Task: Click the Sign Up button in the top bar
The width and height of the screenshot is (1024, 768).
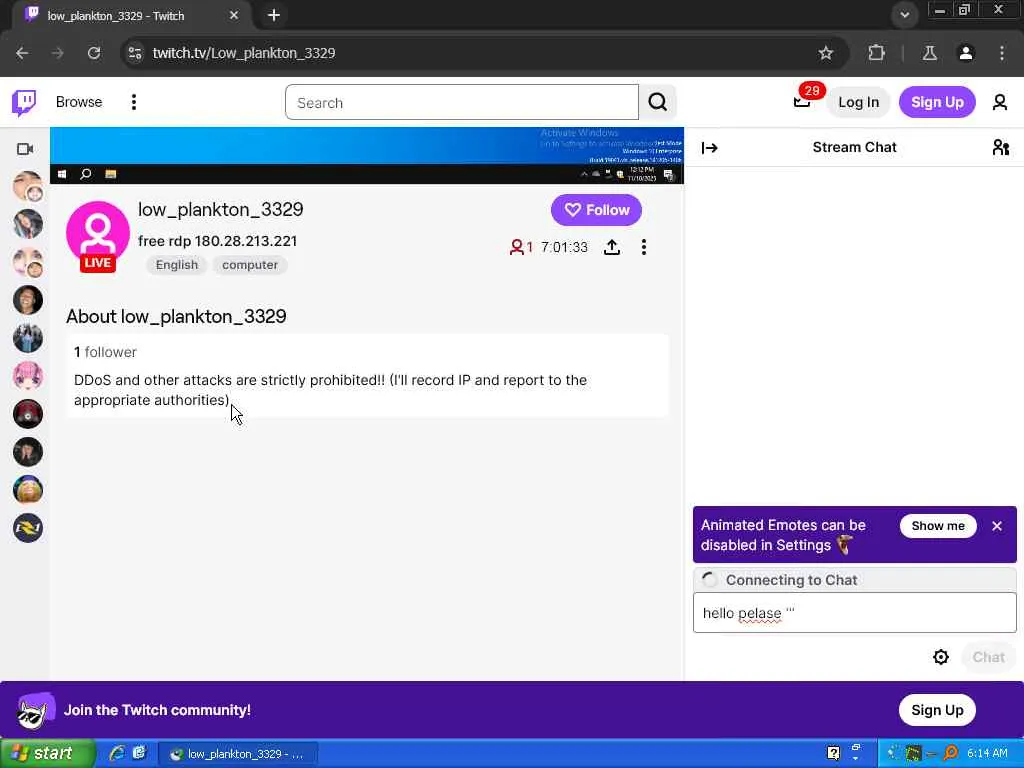Action: (937, 103)
